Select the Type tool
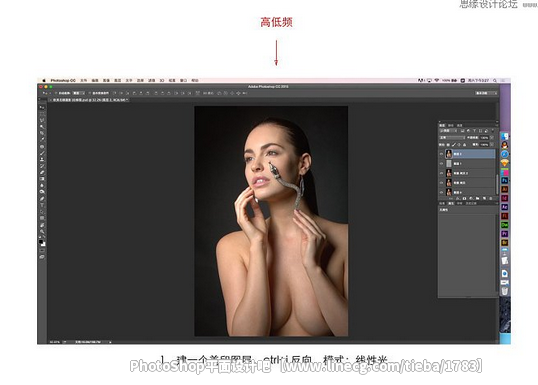The width and height of the screenshot is (538, 385). [42, 205]
